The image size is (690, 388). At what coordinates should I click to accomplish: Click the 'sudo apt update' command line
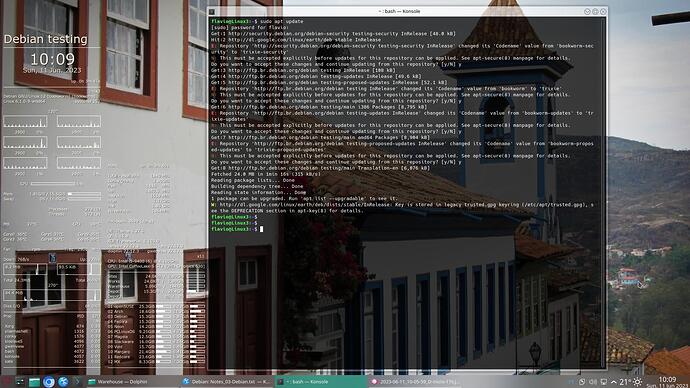pos(257,21)
